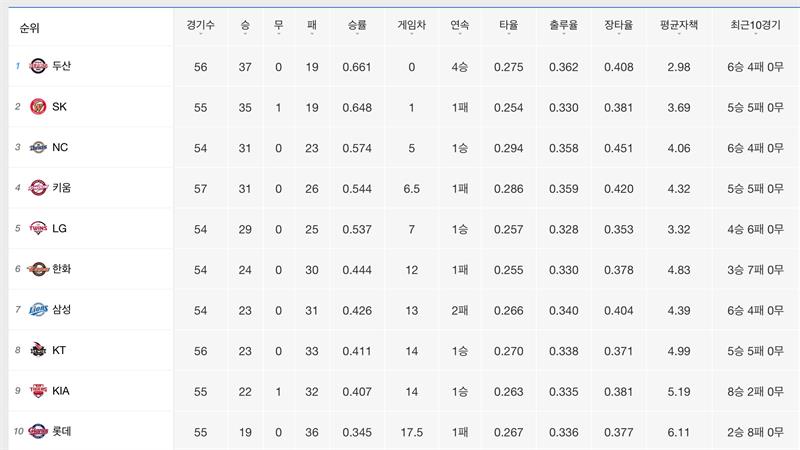
Task: Sort table by 경기수 column
Action: coord(200,24)
